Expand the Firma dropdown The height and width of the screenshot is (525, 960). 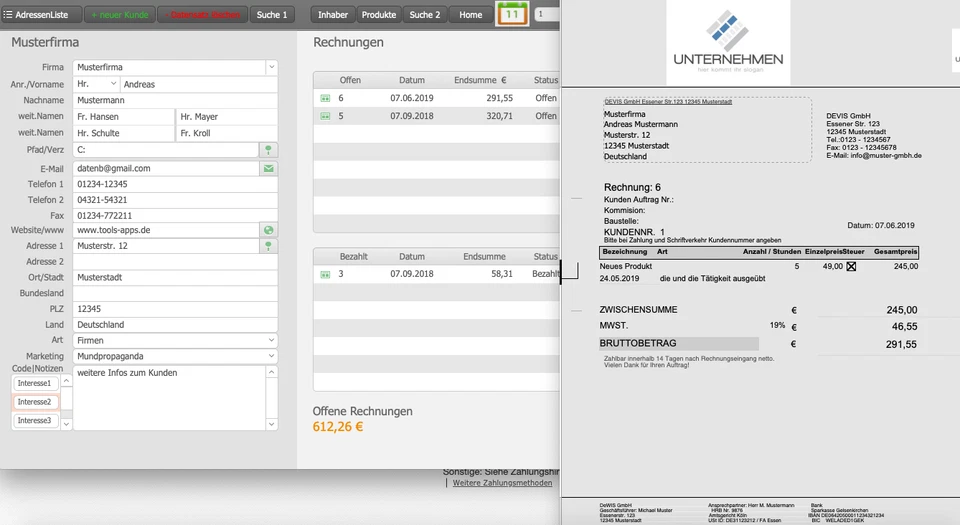coord(271,67)
